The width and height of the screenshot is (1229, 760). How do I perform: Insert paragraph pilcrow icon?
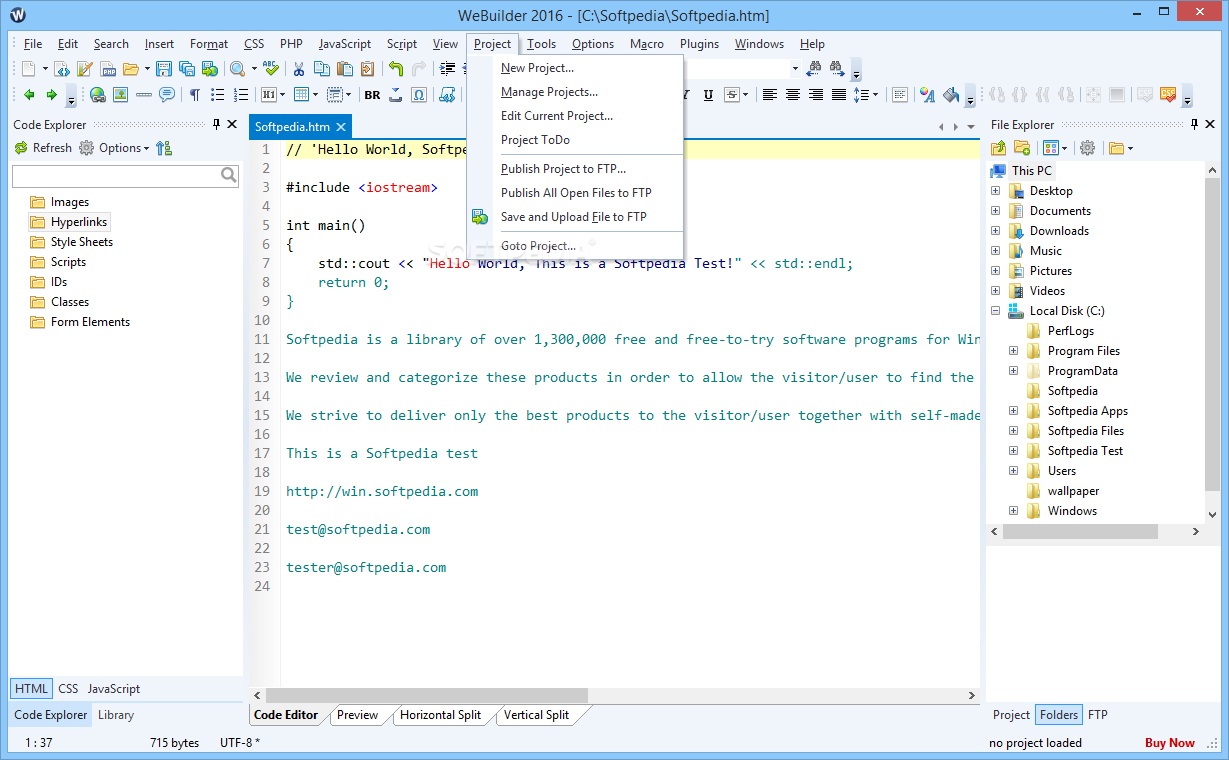coord(195,95)
